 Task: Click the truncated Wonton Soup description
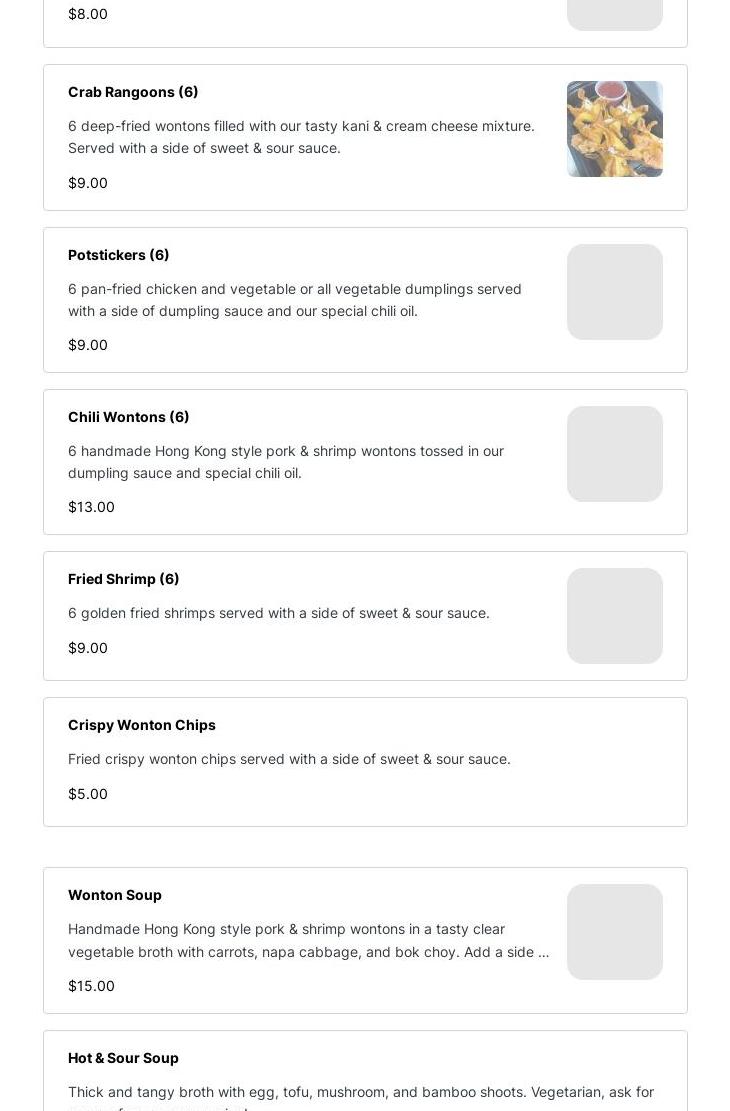pyautogui.click(x=308, y=940)
